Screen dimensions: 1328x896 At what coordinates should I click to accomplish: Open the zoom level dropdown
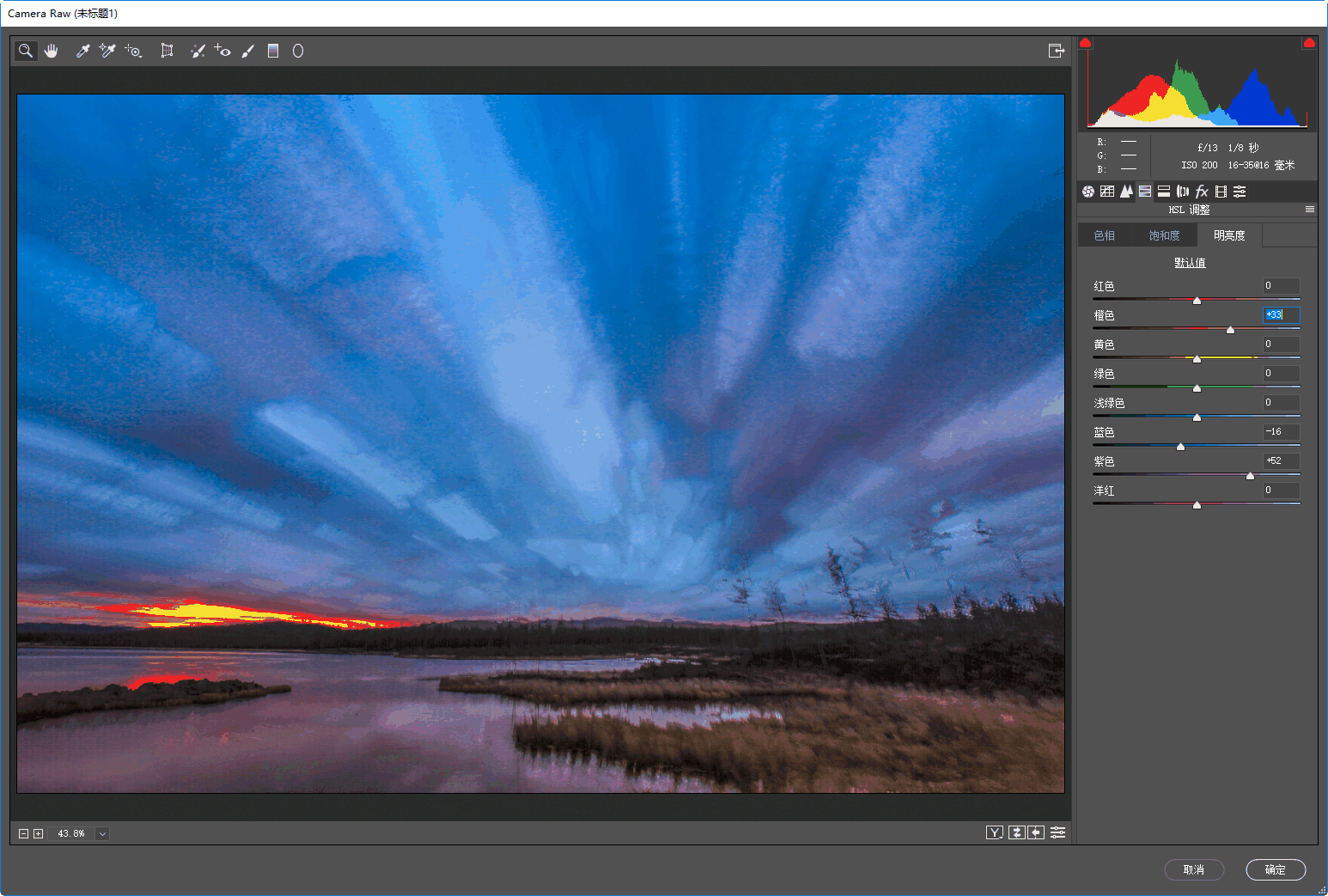(x=102, y=833)
